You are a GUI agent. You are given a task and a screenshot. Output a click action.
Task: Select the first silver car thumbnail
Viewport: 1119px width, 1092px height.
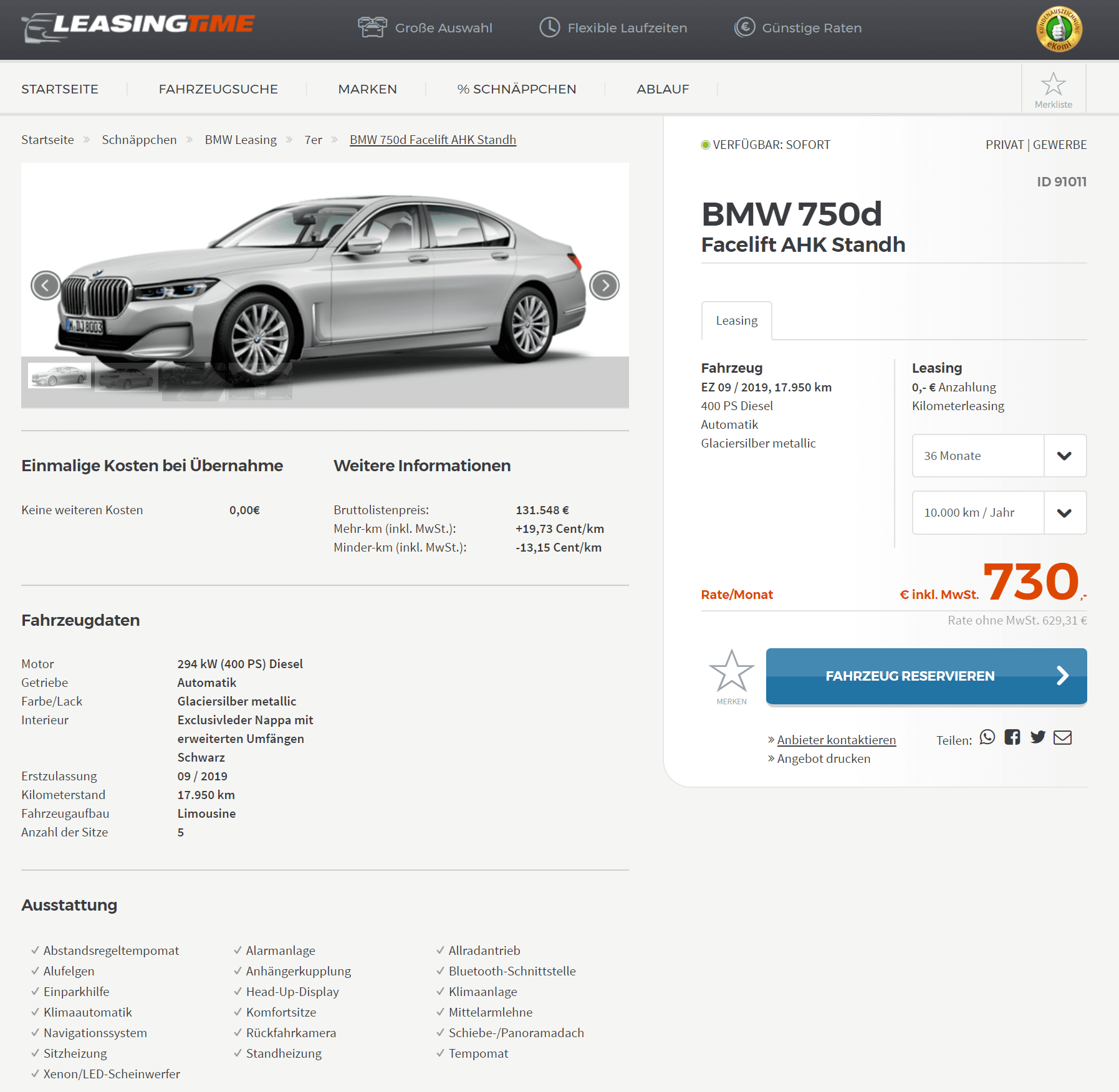[x=60, y=376]
